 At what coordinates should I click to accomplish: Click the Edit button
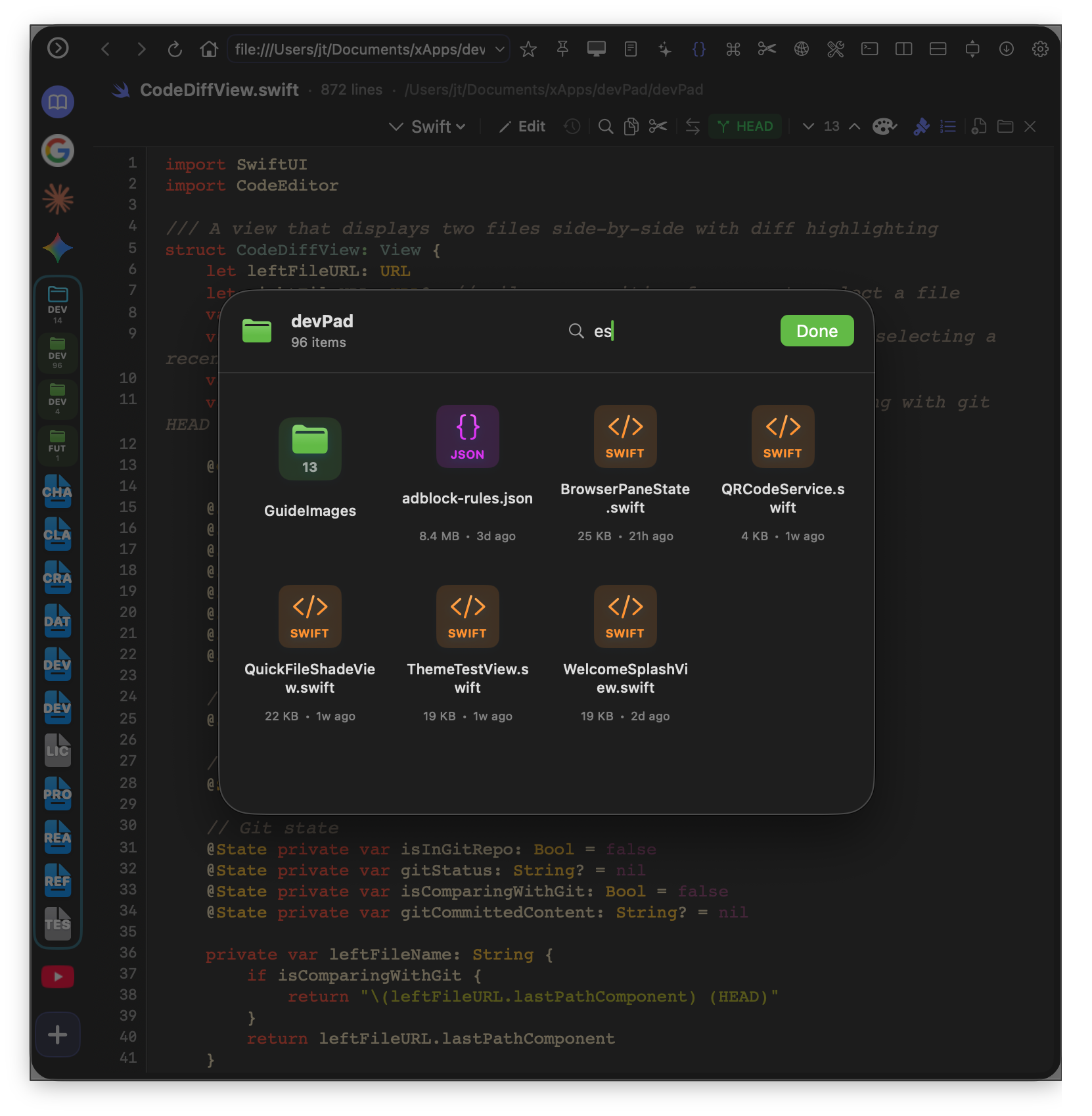pyautogui.click(x=522, y=126)
